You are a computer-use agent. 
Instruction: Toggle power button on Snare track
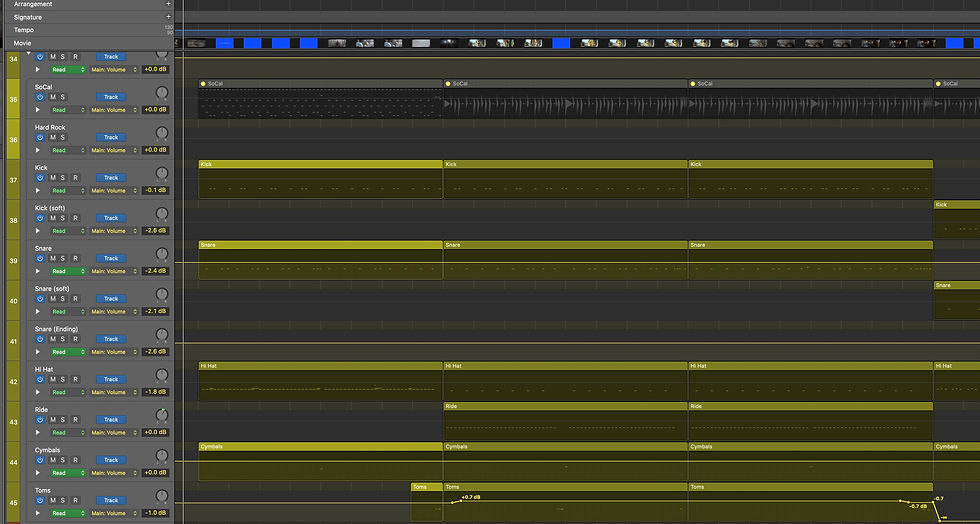pyautogui.click(x=40, y=258)
